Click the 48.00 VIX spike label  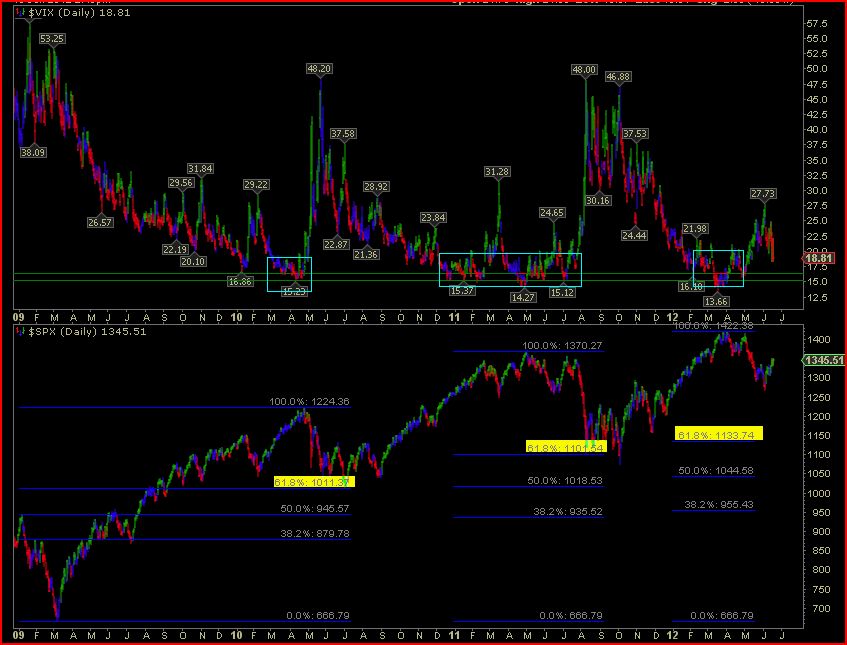584,70
